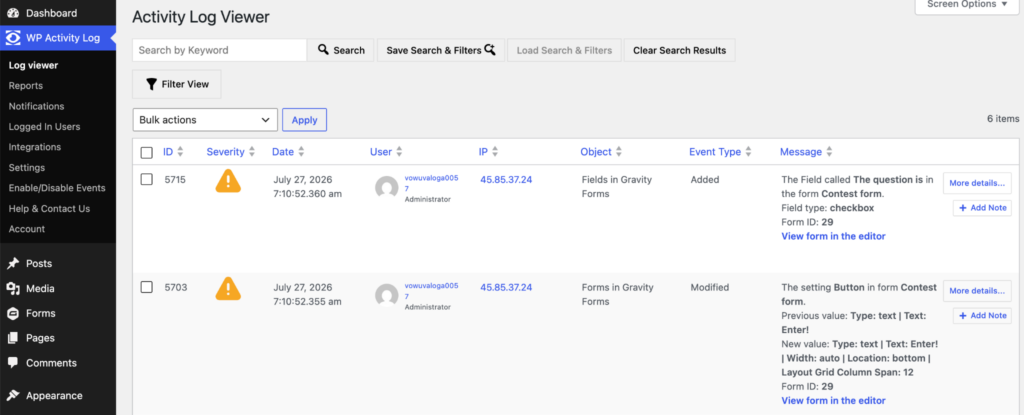Click severity warning icon for event 5703
The image size is (1024, 415).
228,288
